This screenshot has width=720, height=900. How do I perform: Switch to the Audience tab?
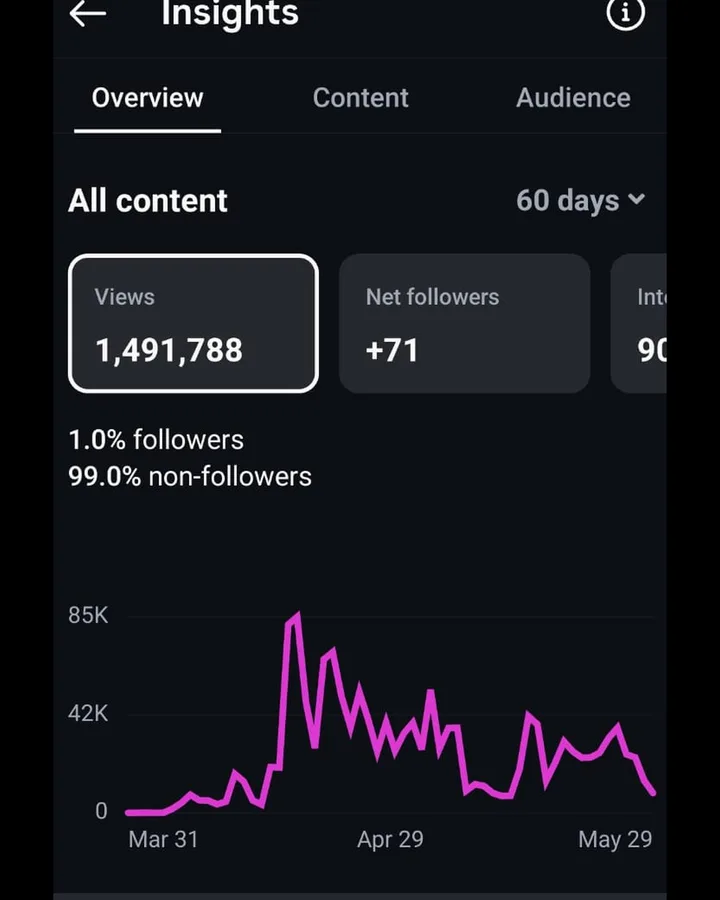(x=573, y=98)
